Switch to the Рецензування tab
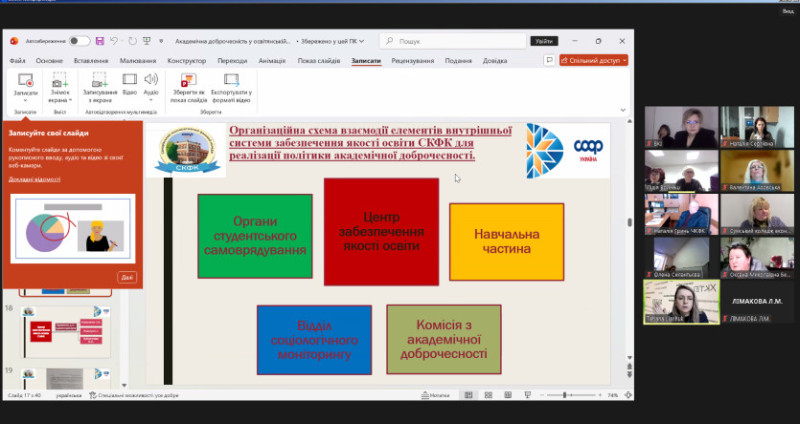Image resolution: width=800 pixels, height=424 pixels. (413, 61)
